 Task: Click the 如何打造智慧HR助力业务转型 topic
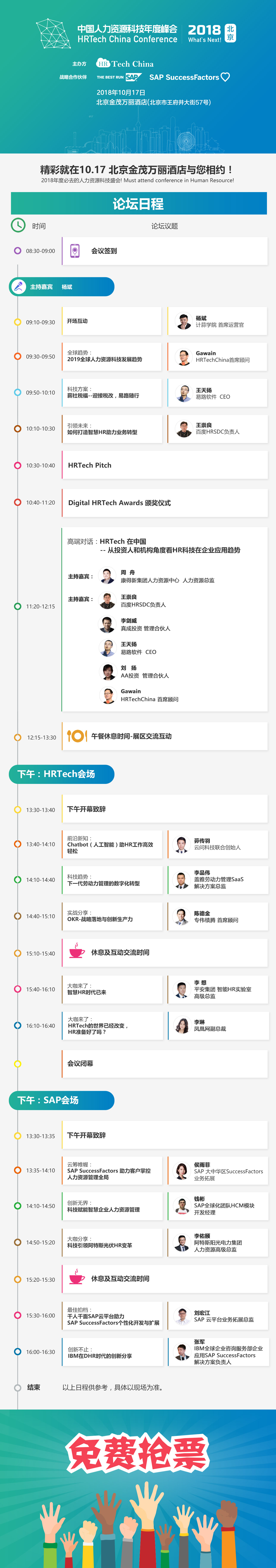click(x=102, y=432)
